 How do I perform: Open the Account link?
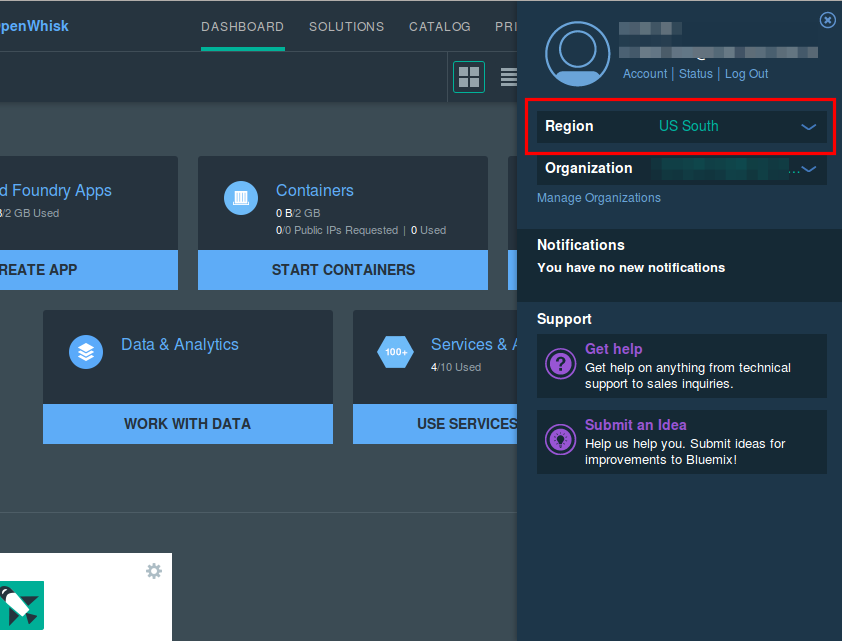coord(644,74)
